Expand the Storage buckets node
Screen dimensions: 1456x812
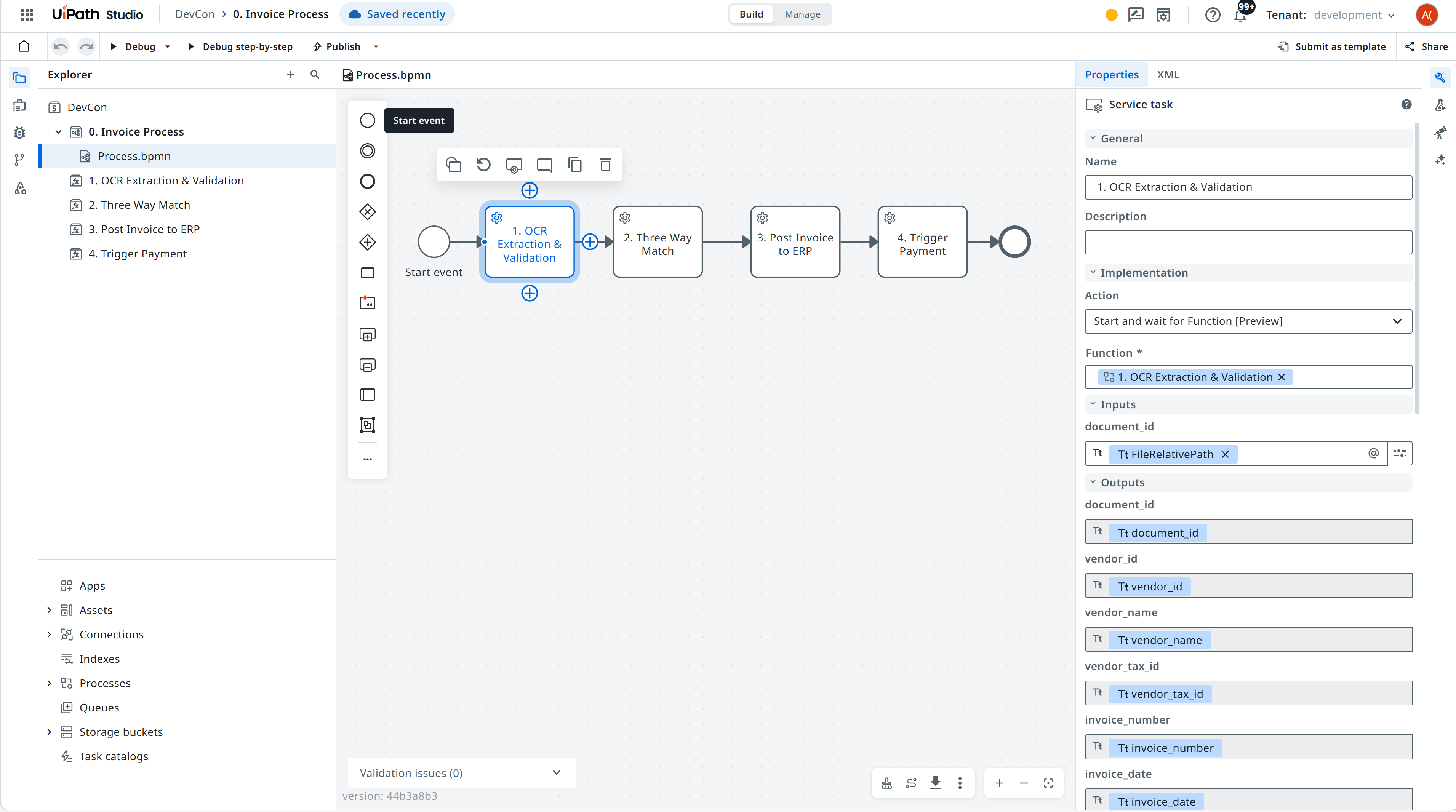(49, 732)
